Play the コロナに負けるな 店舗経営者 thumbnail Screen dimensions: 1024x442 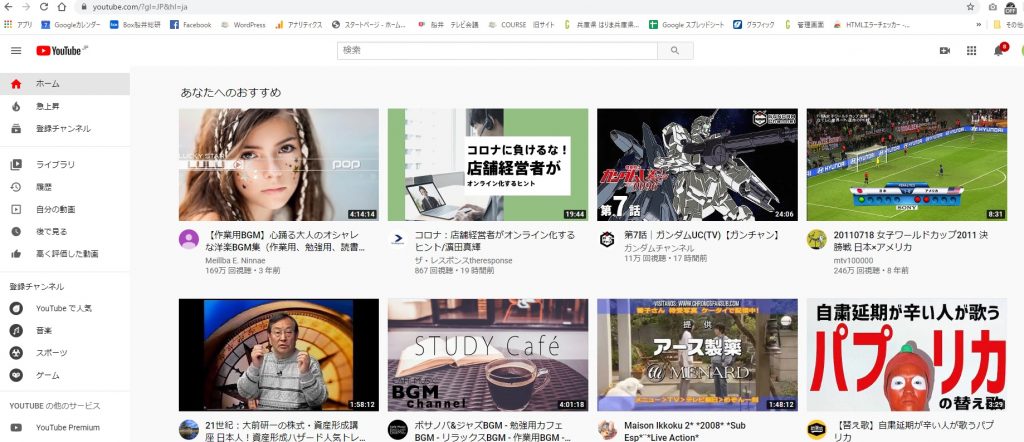488,165
